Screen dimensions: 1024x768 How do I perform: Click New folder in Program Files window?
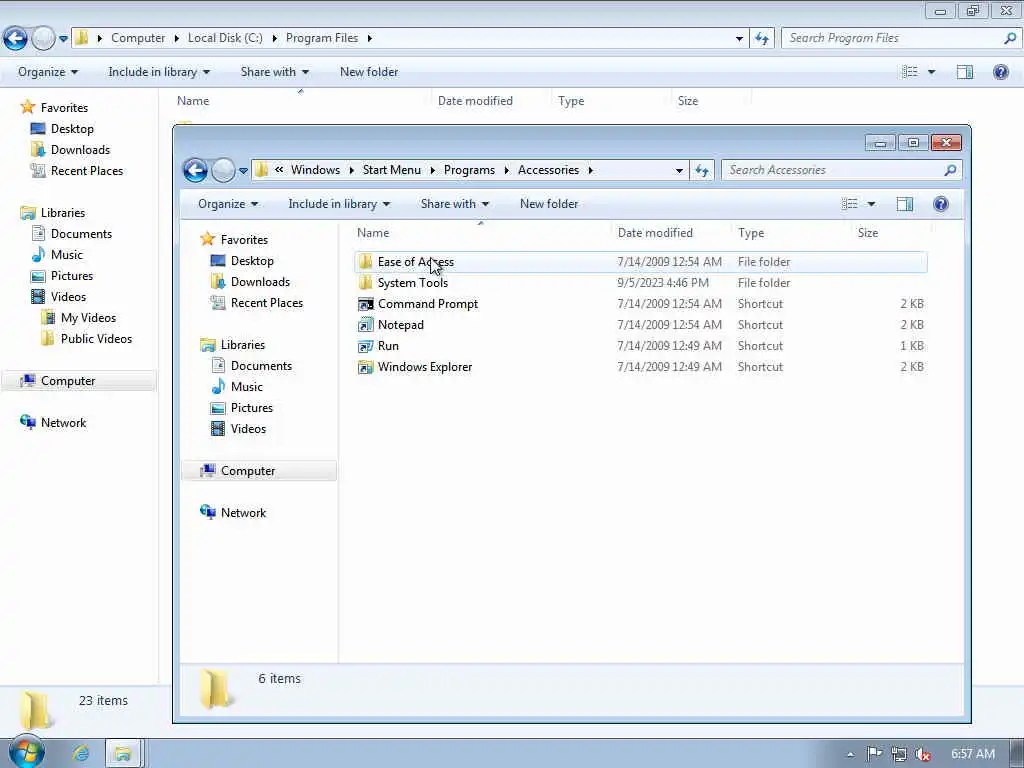click(368, 72)
